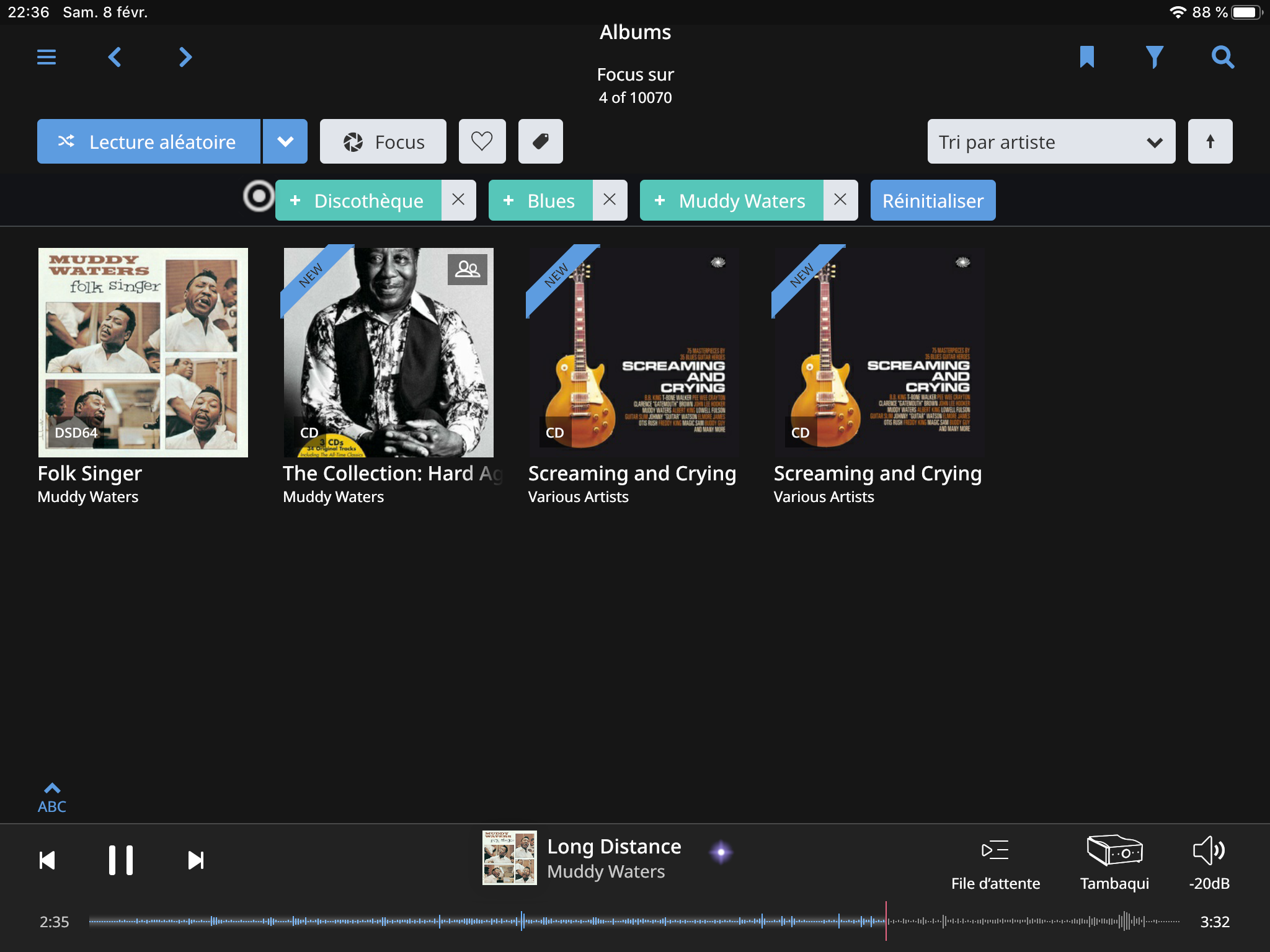Open the Tri par artiste dropdown
1270x952 pixels.
tap(1051, 141)
